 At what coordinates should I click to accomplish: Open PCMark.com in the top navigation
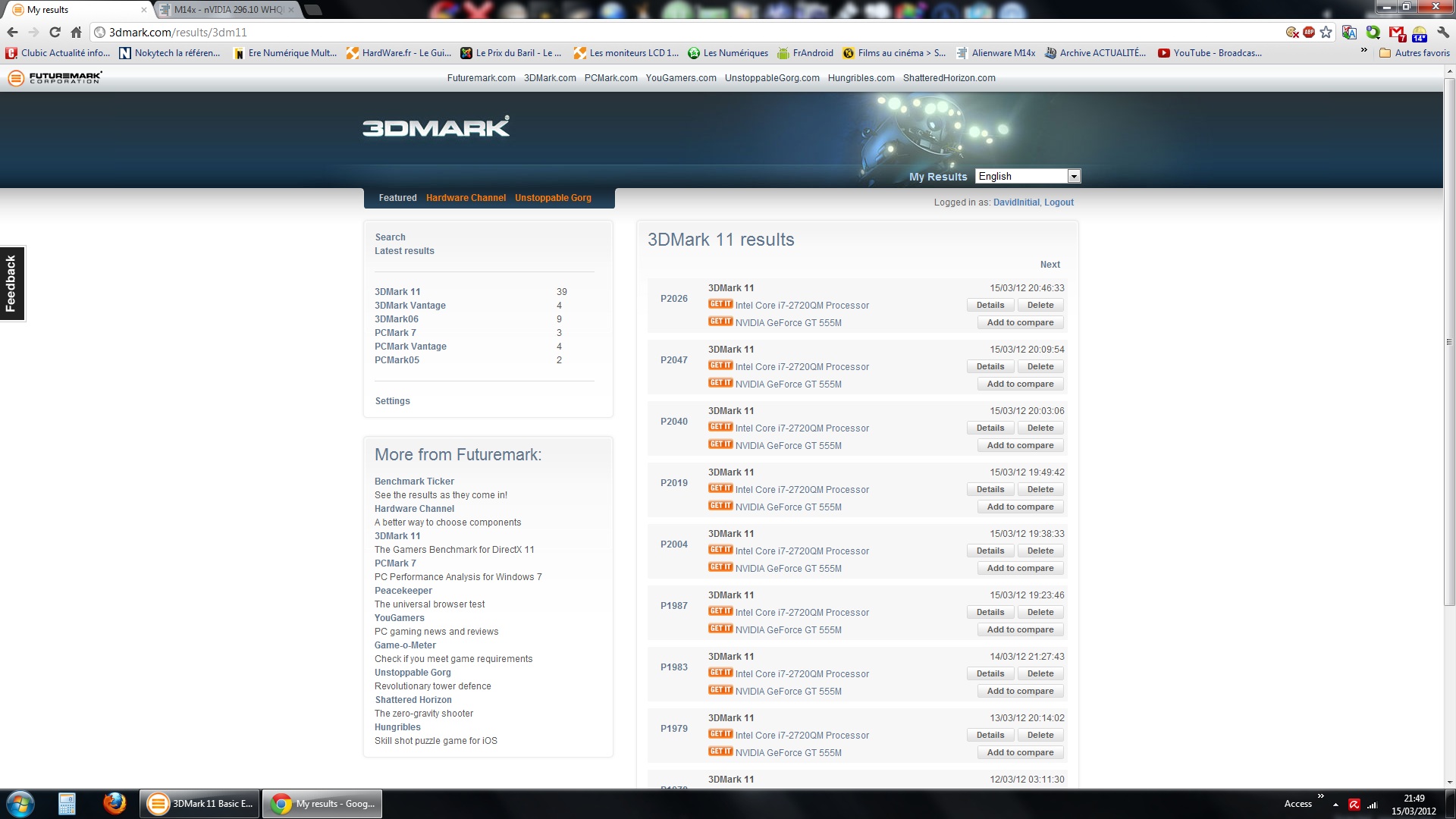[x=610, y=78]
